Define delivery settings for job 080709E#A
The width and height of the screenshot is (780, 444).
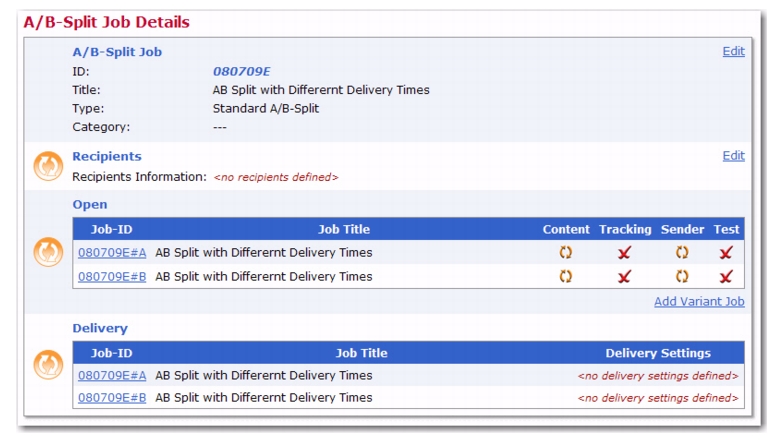(x=658, y=376)
